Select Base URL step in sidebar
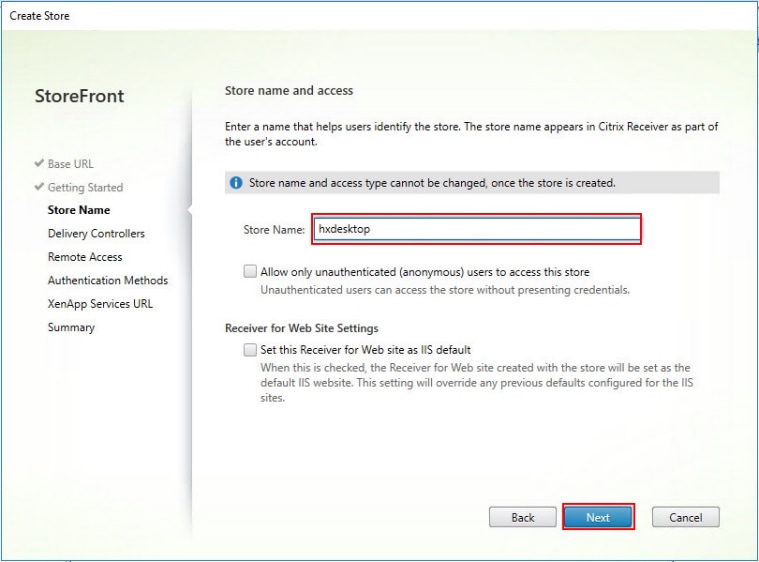 click(x=71, y=164)
